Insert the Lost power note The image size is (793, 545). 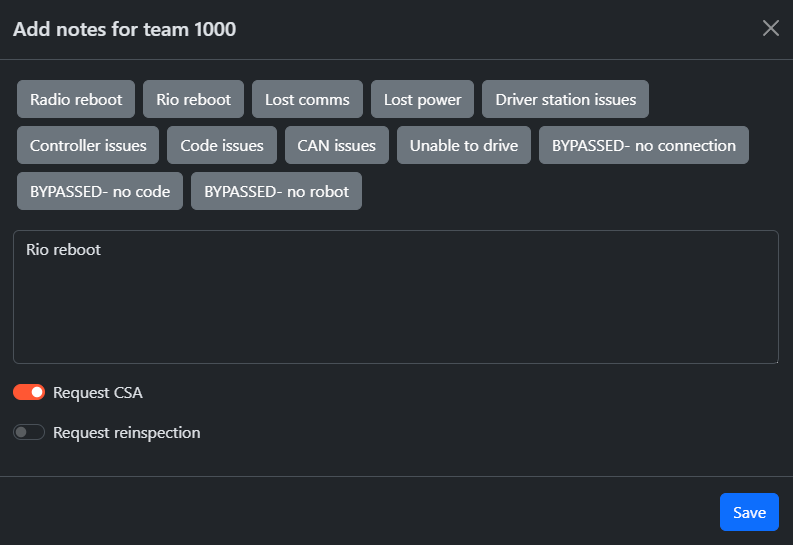click(423, 100)
